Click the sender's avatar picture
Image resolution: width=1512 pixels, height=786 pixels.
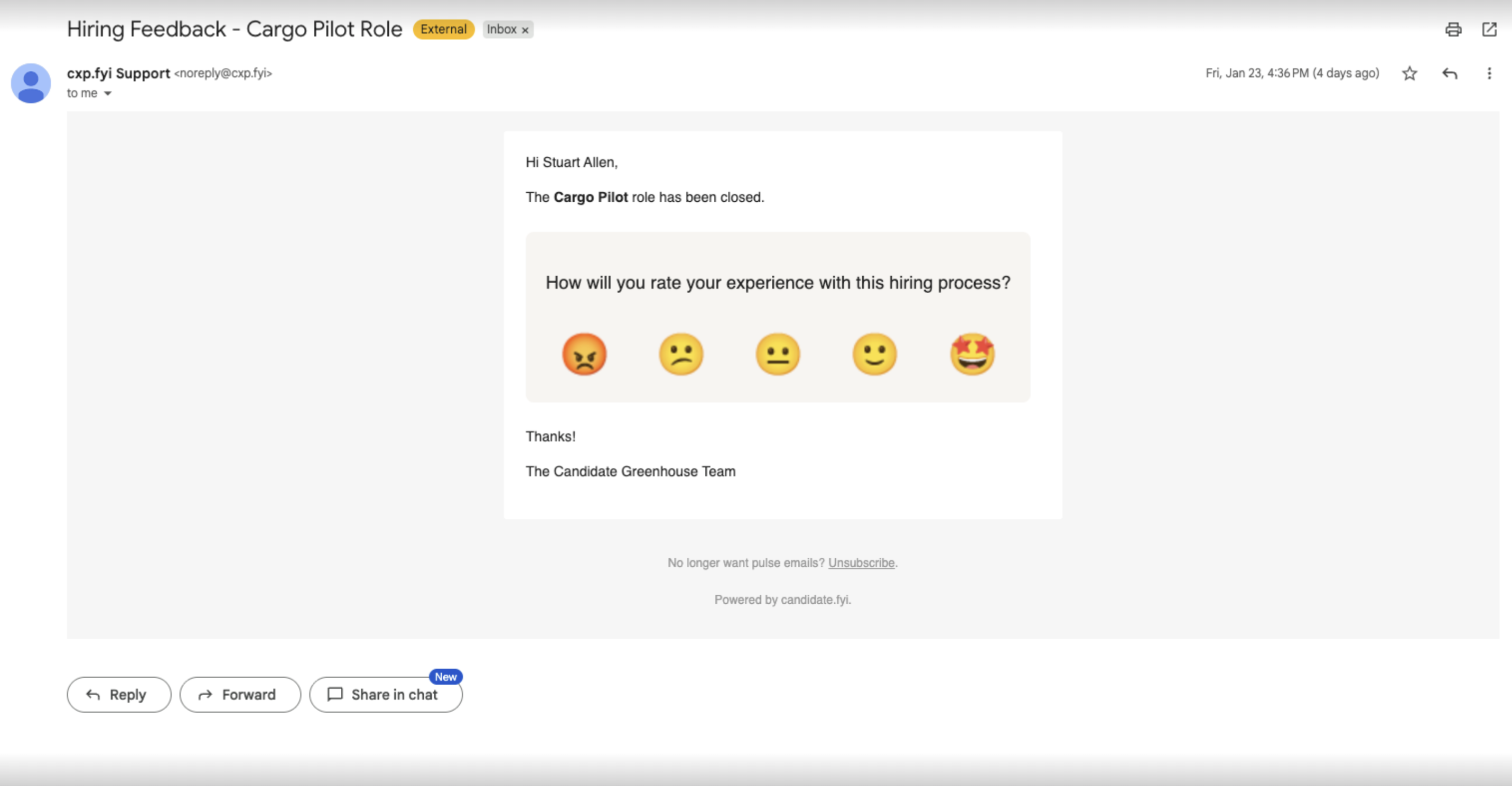click(x=31, y=83)
